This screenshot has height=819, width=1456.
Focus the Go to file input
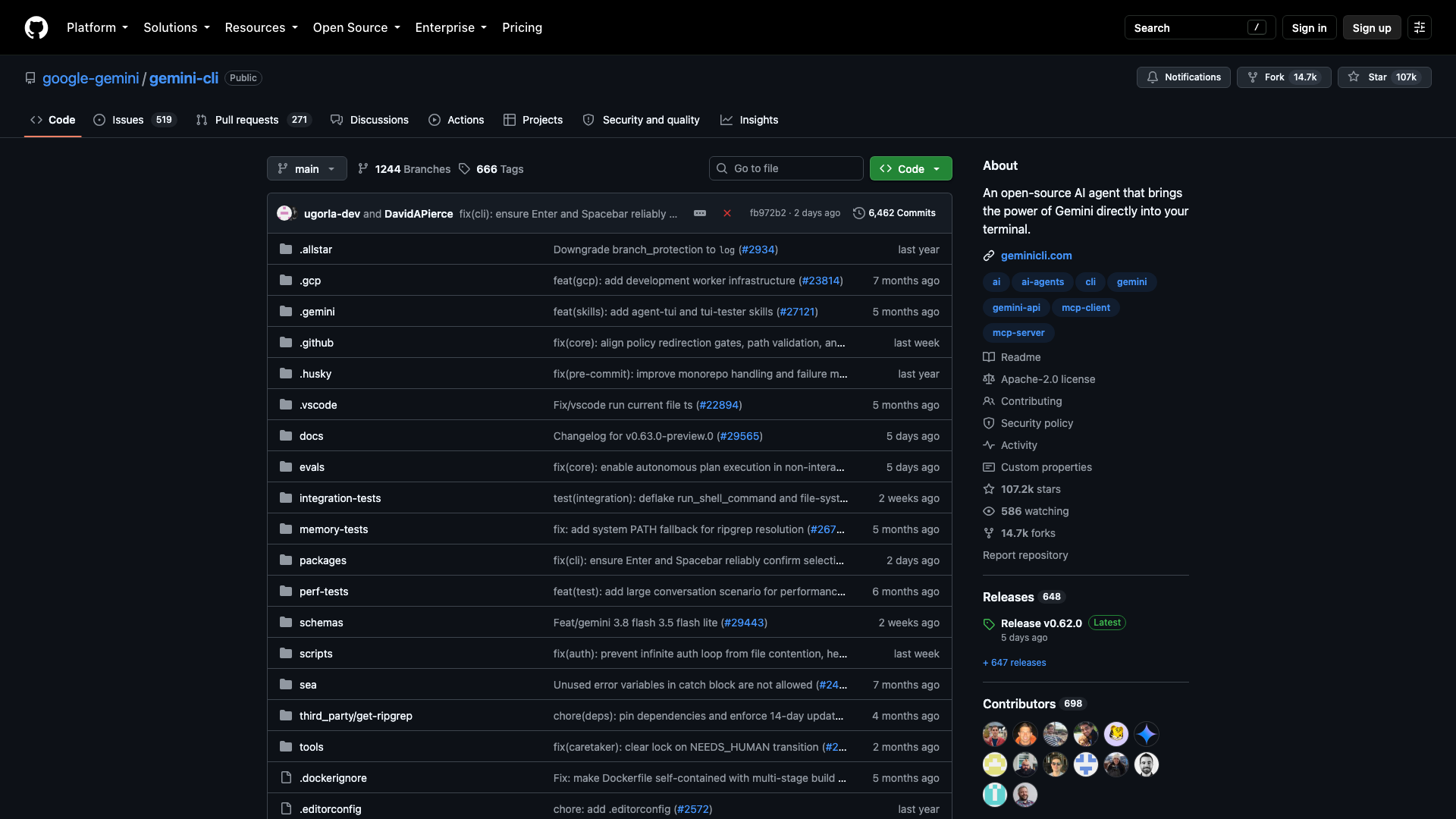tap(786, 168)
